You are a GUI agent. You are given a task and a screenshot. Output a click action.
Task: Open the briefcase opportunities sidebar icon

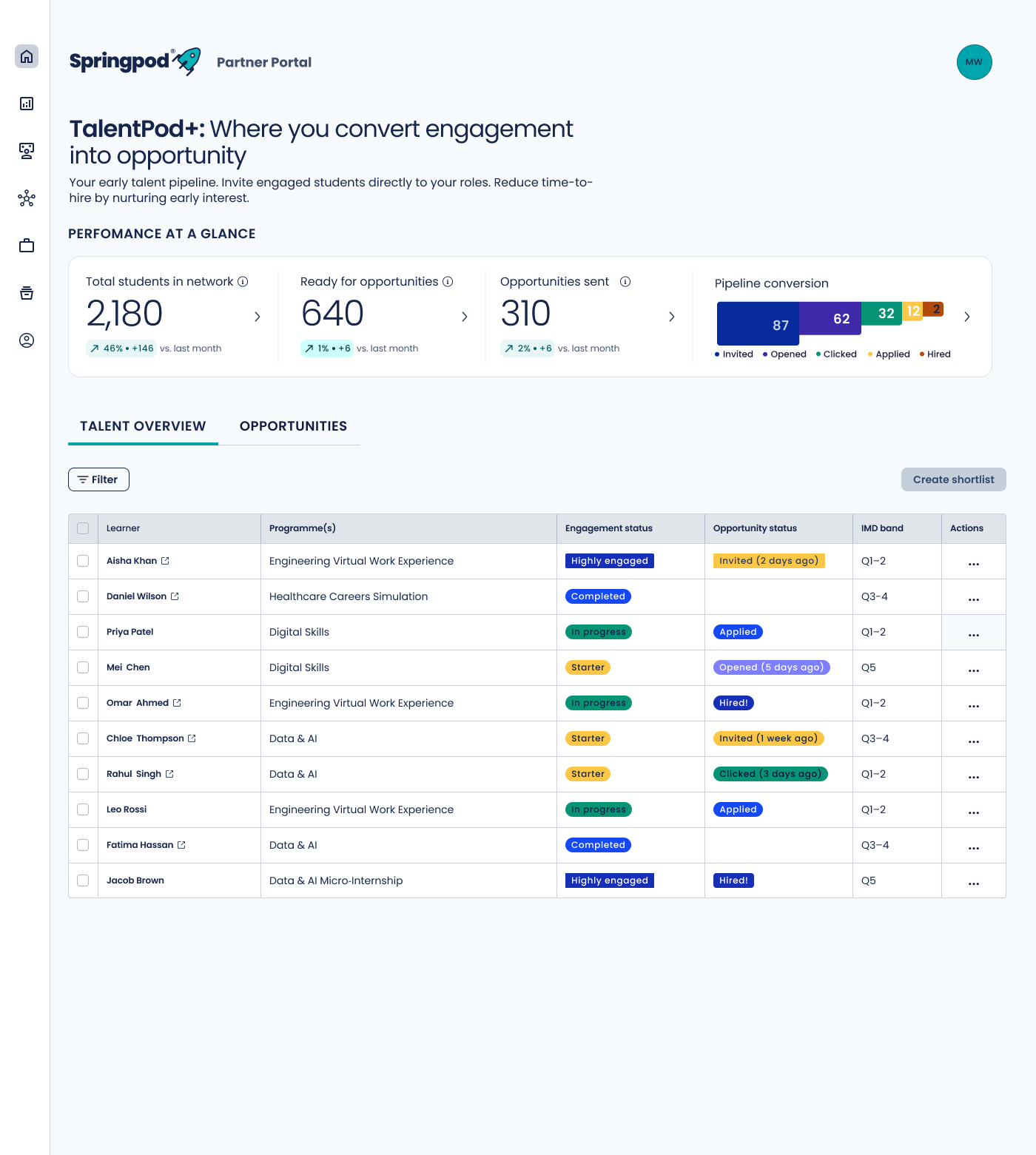[27, 246]
